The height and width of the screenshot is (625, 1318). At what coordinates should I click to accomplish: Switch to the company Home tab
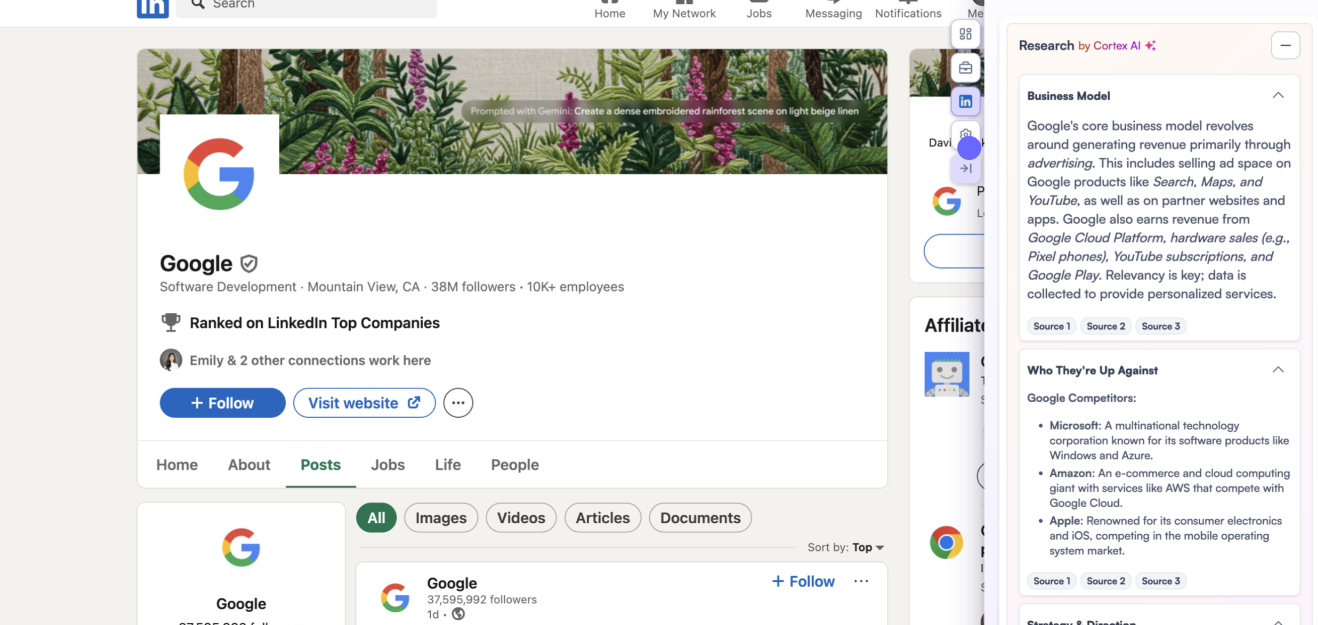coord(177,465)
